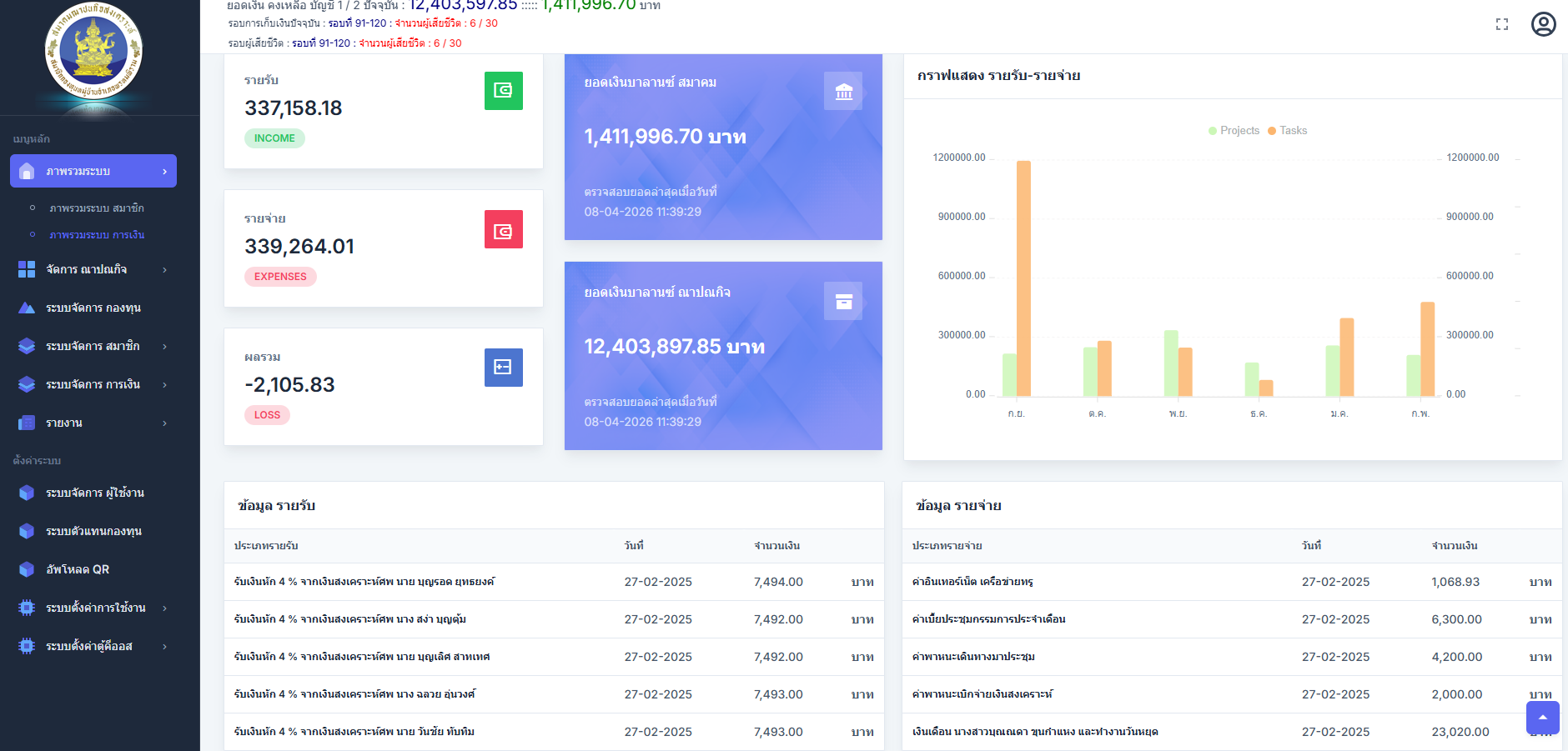Click expense amount 23,020.00
The width and height of the screenshot is (1568, 751).
1460,732
